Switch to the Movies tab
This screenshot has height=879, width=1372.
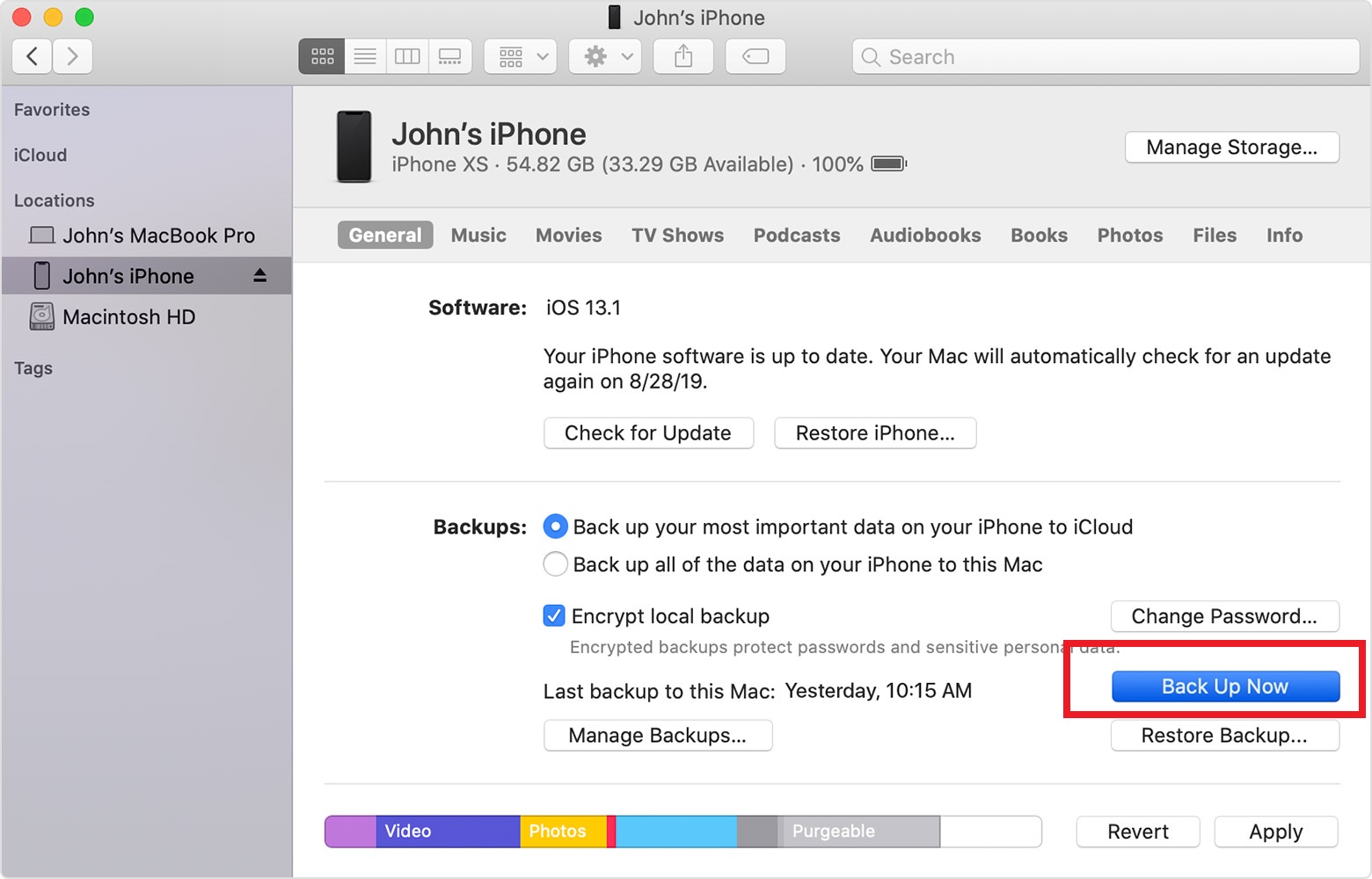coord(569,235)
